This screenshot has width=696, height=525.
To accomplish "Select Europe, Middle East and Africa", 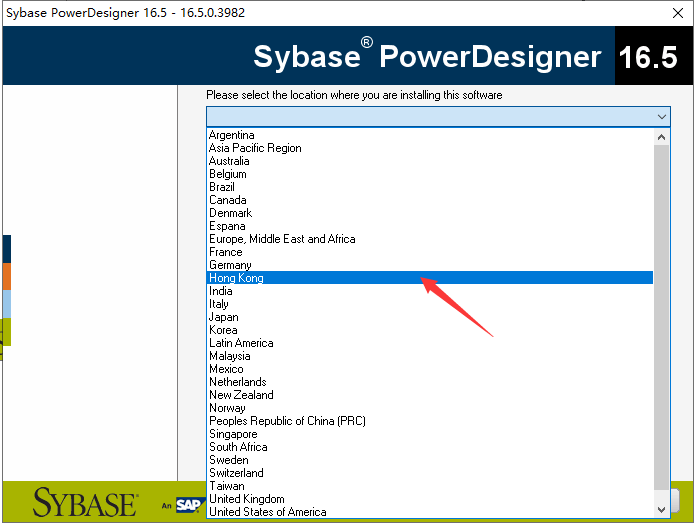I will click(430, 239).
